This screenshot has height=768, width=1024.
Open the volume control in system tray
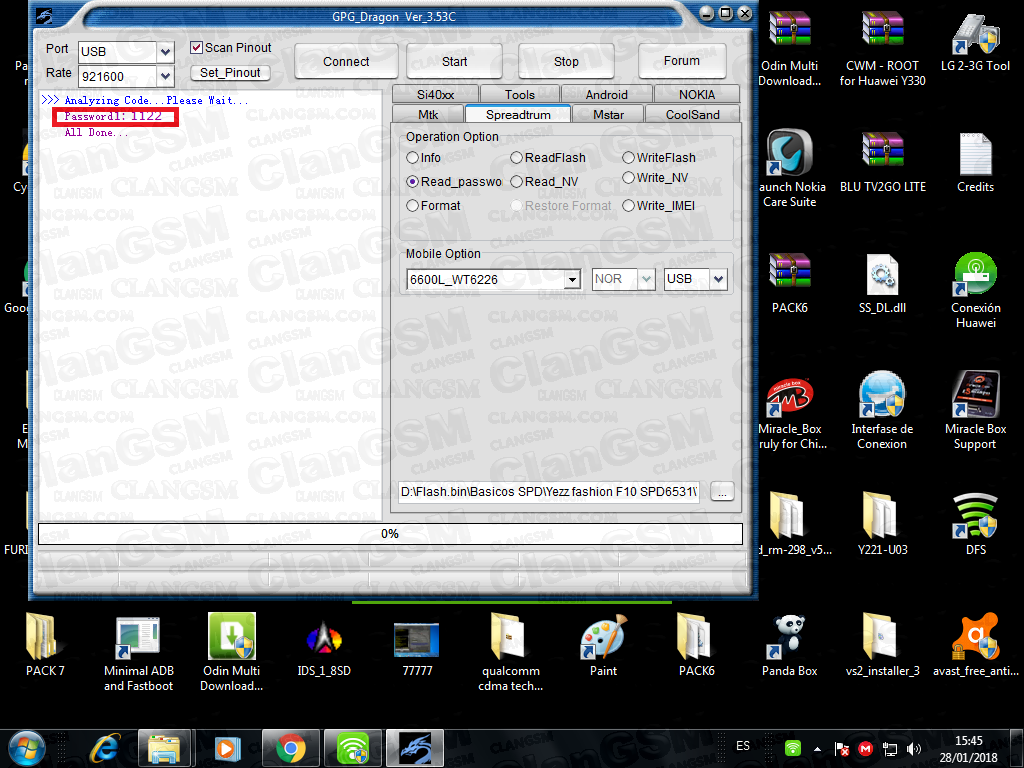(x=914, y=748)
